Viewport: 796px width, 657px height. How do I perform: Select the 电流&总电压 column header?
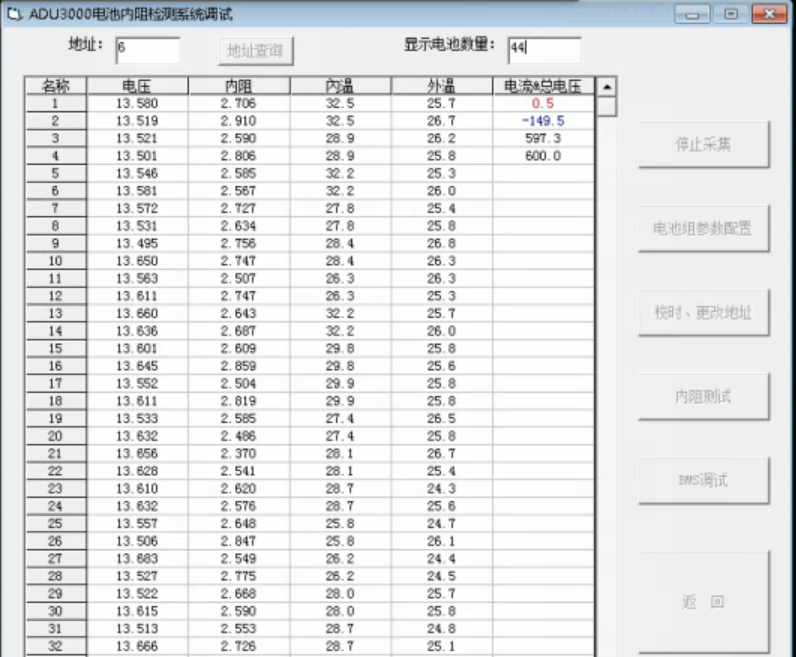pos(543,86)
